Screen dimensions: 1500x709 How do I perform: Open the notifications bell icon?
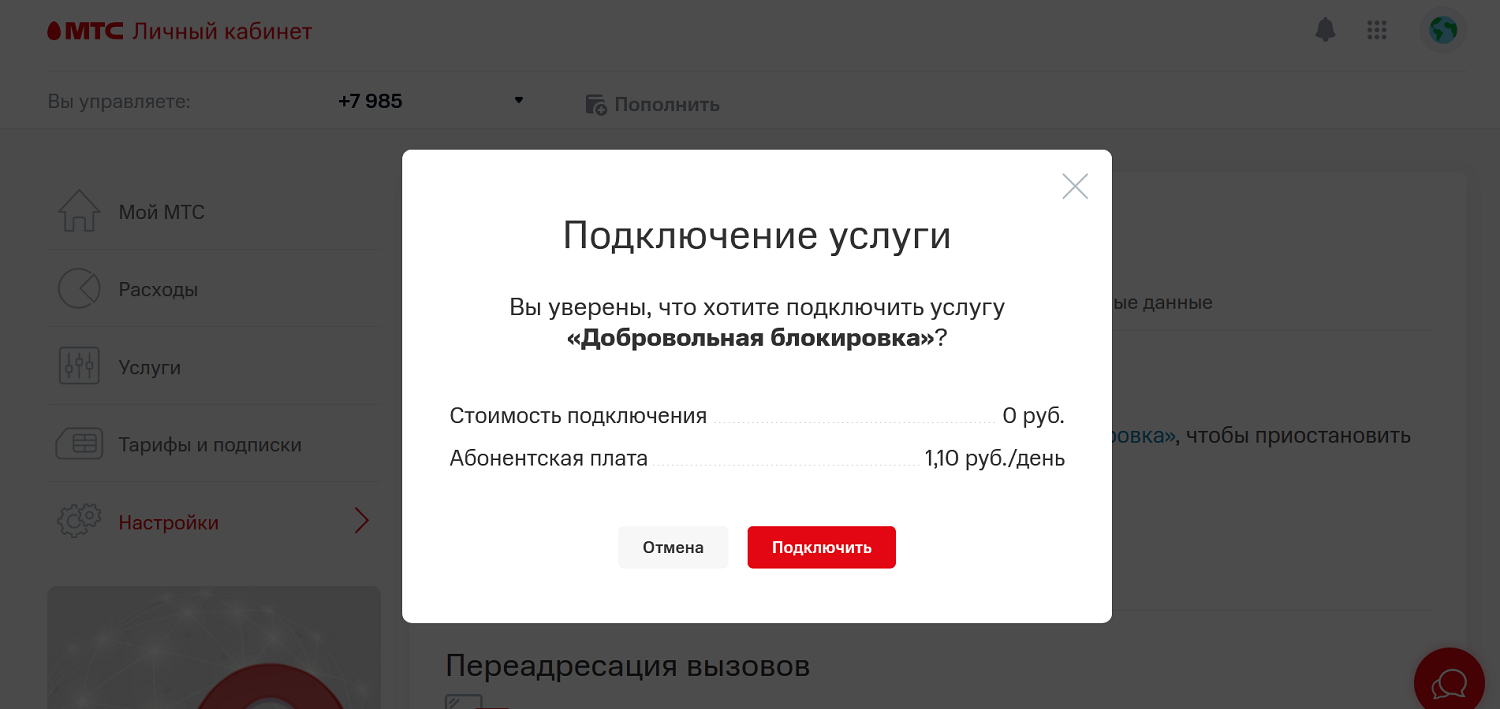(x=1325, y=30)
